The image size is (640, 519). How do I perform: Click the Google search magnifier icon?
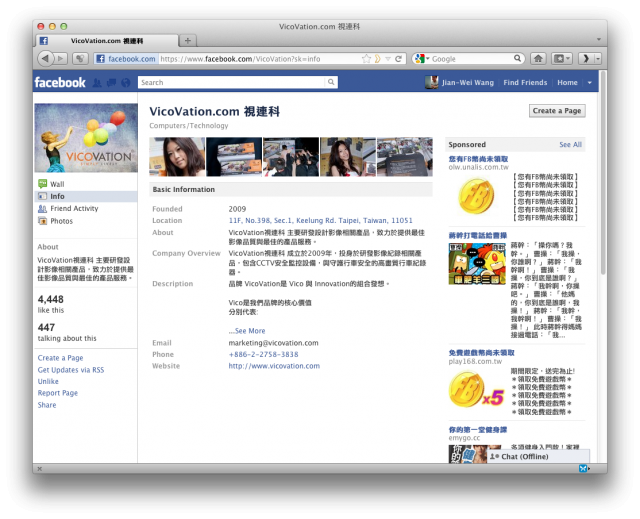(x=517, y=58)
